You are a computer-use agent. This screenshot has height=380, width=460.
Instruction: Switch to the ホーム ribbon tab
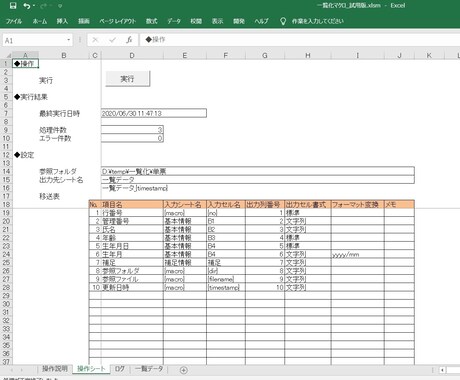pyautogui.click(x=40, y=21)
